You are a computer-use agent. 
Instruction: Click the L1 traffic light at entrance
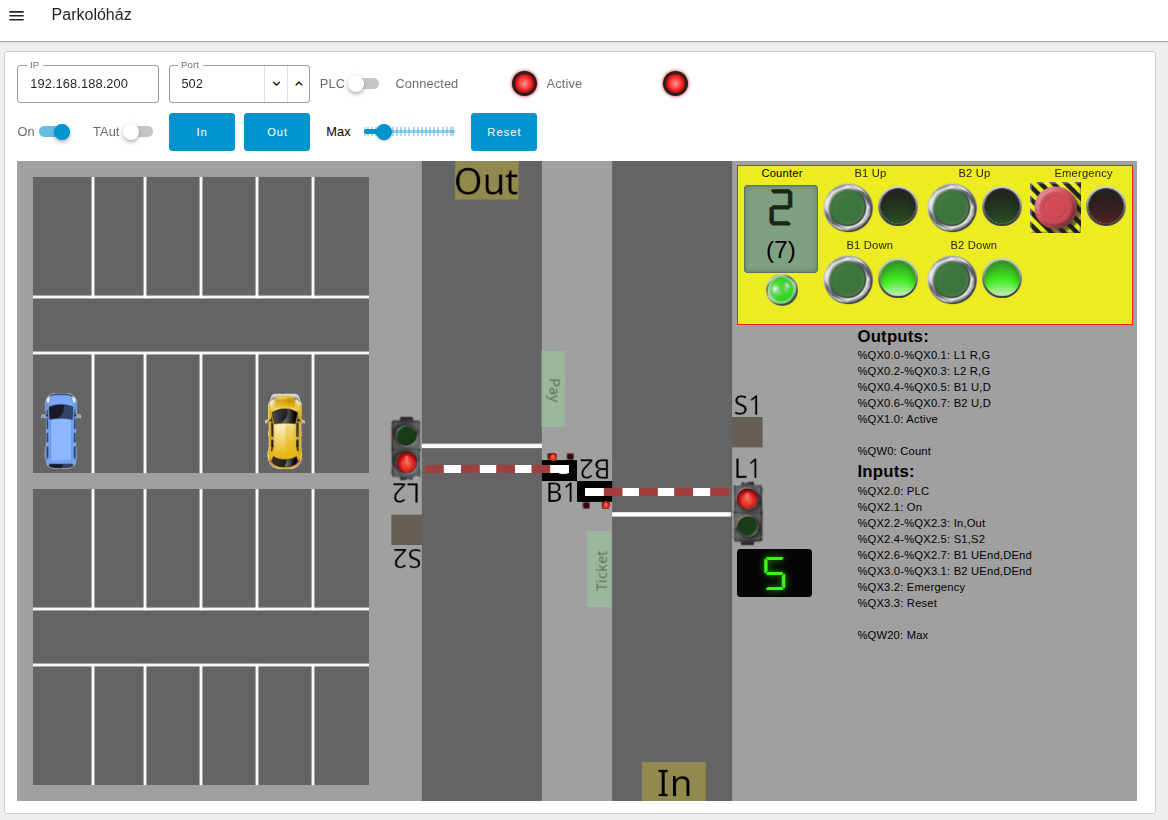[x=748, y=513]
